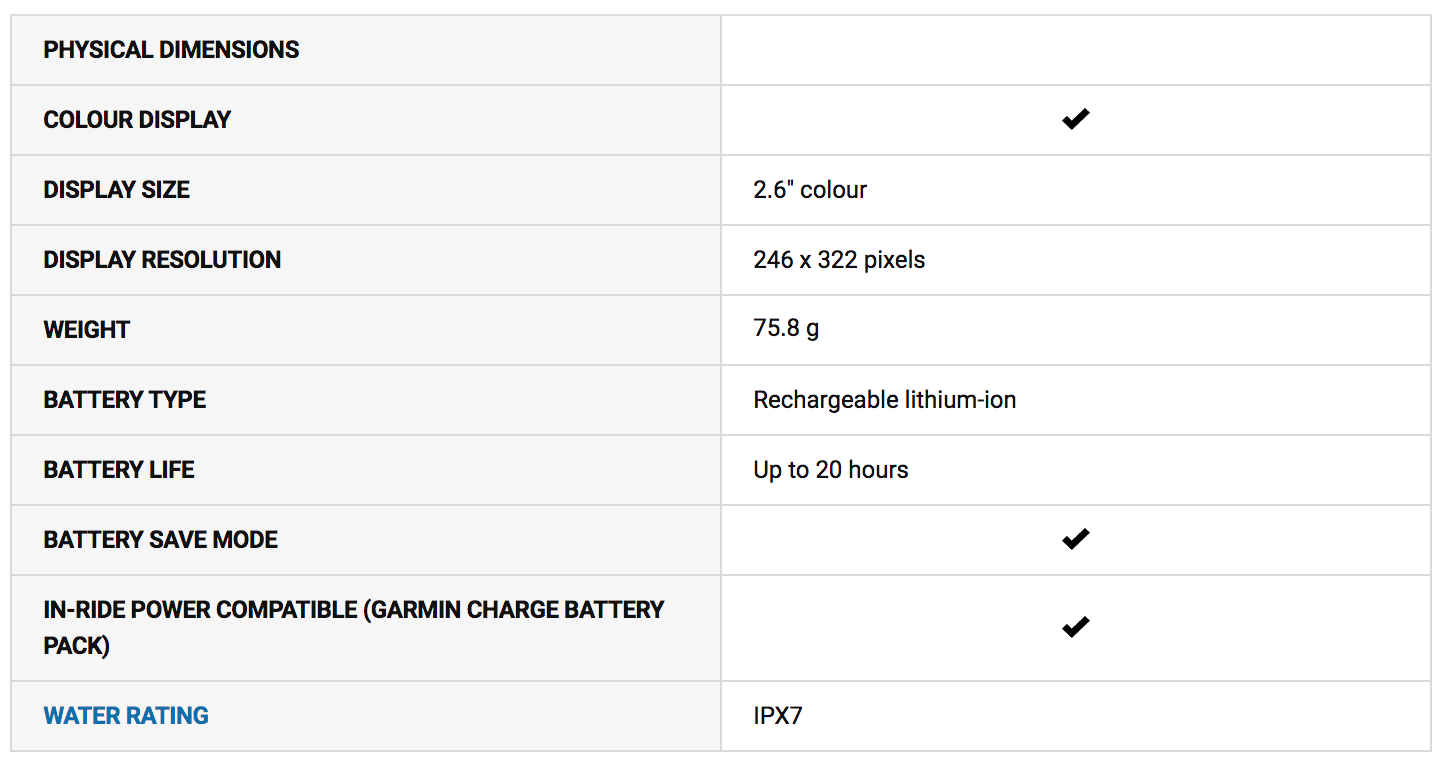This screenshot has width=1444, height=766.
Task: Select the Battery Type label
Action: click(x=125, y=400)
